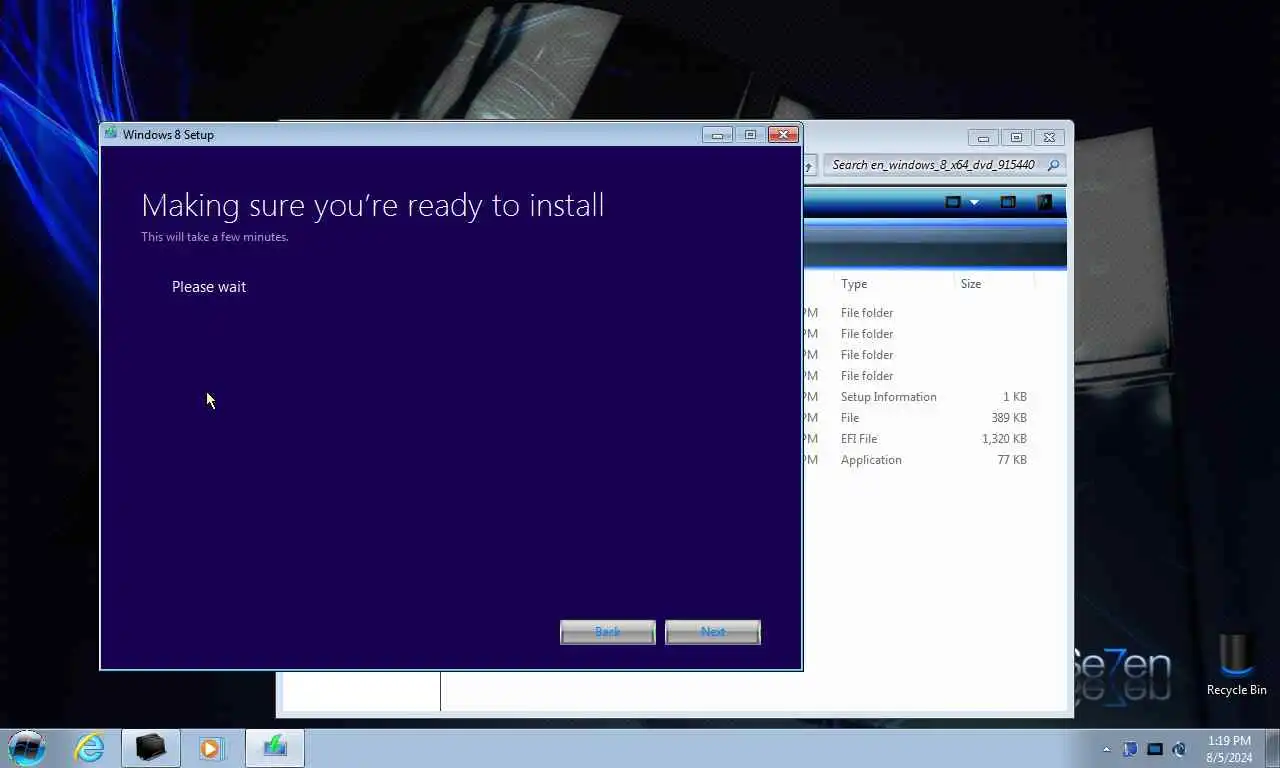The height and width of the screenshot is (768, 1280).
Task: Maximize the Explorer window behind Setup
Action: (x=1016, y=138)
